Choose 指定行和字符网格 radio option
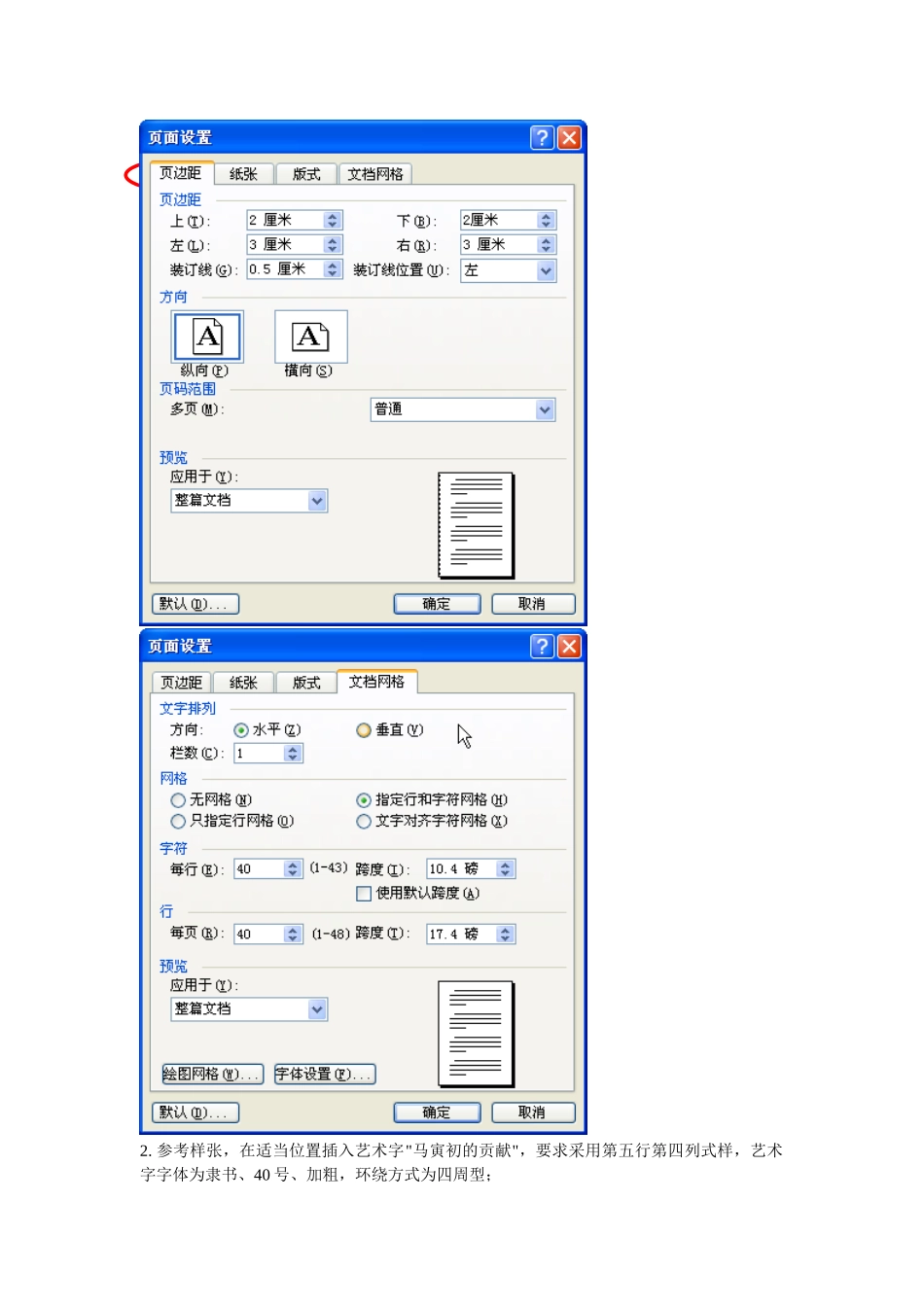 364,799
